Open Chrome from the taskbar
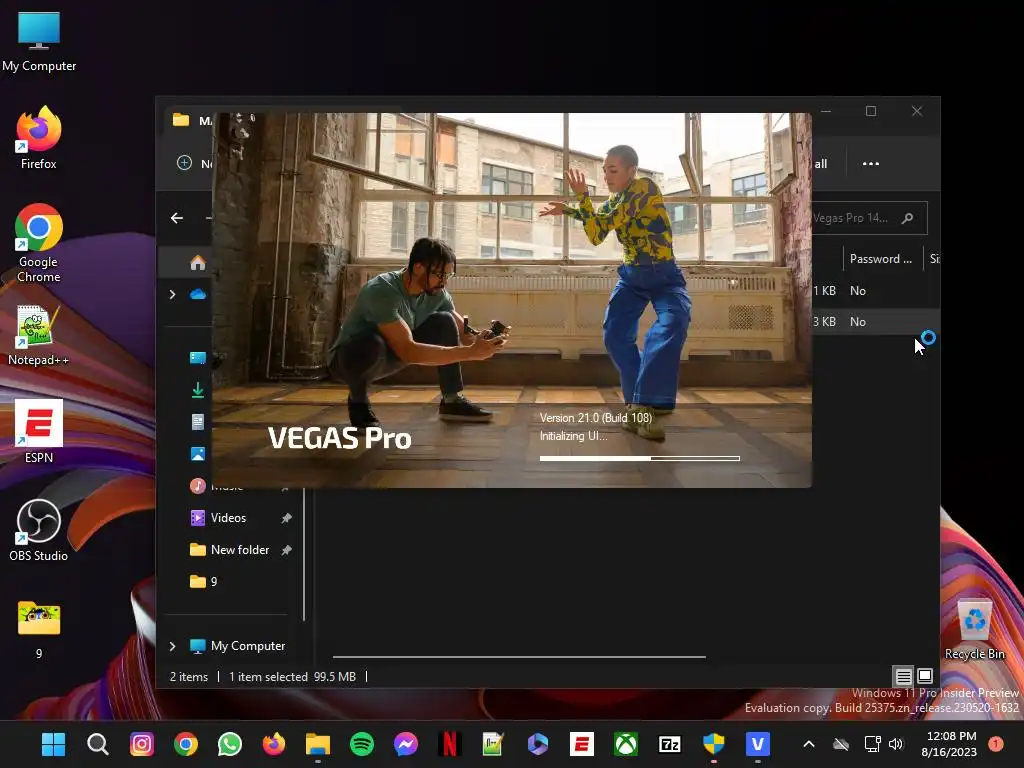The image size is (1024, 768). pyautogui.click(x=185, y=744)
